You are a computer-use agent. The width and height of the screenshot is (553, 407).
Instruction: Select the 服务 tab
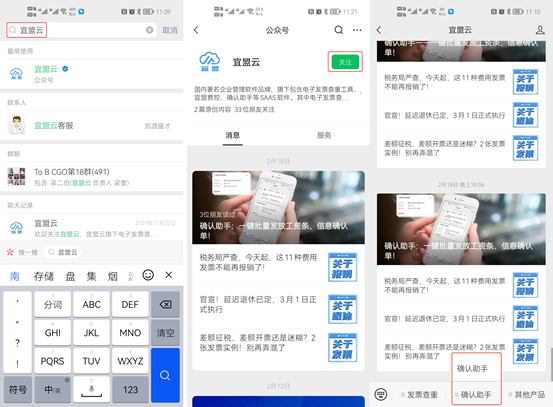coord(324,135)
